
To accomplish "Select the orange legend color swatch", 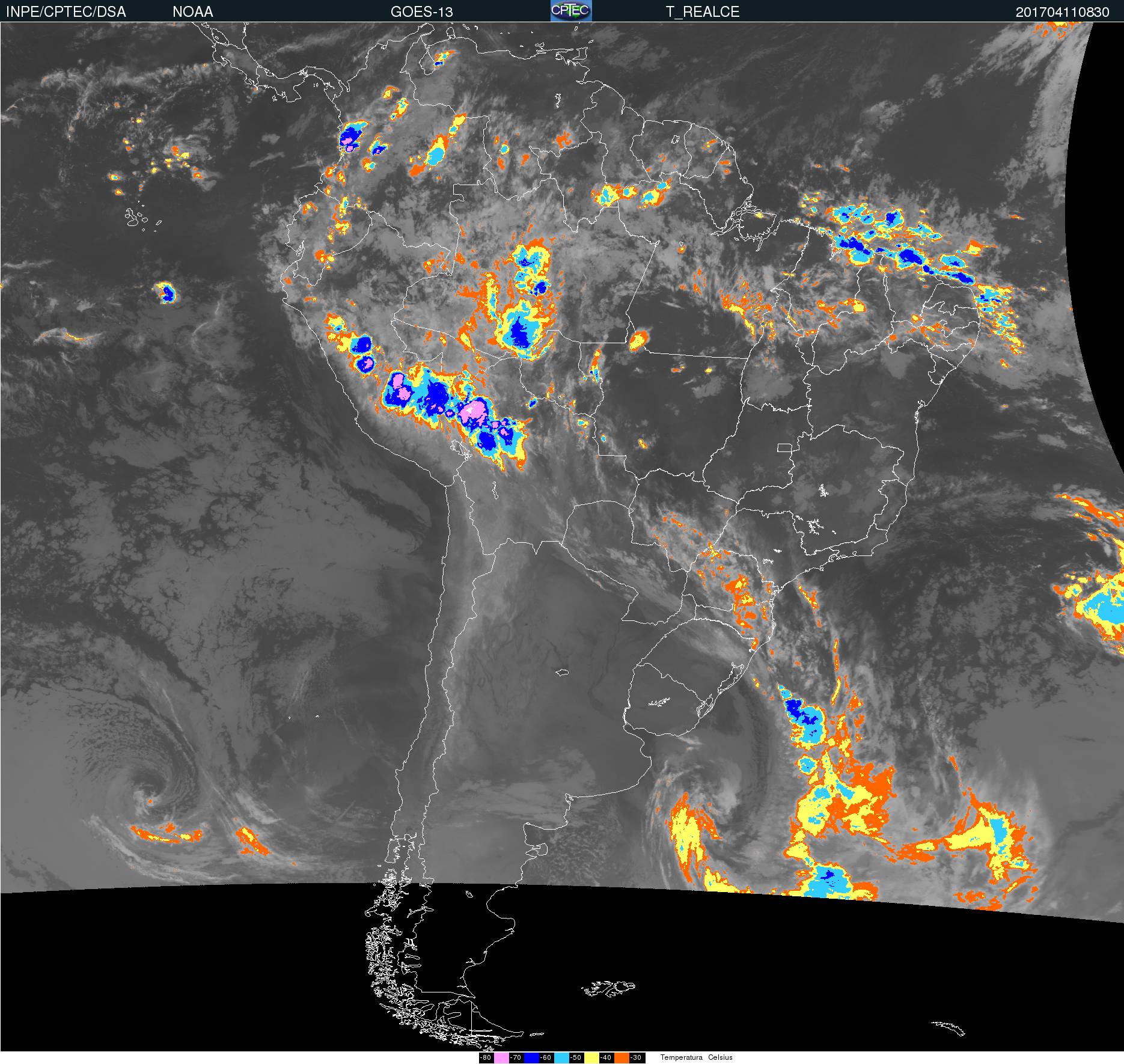I will pyautogui.click(x=622, y=1058).
